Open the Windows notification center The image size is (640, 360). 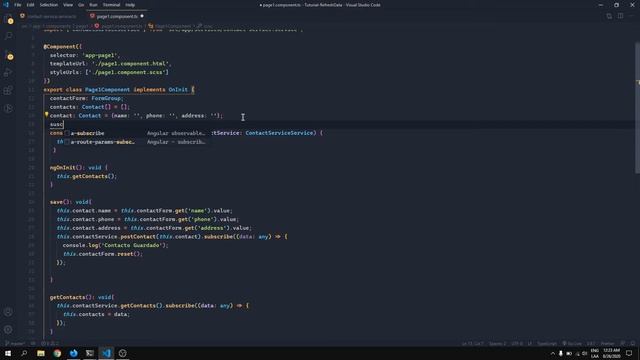(629, 353)
